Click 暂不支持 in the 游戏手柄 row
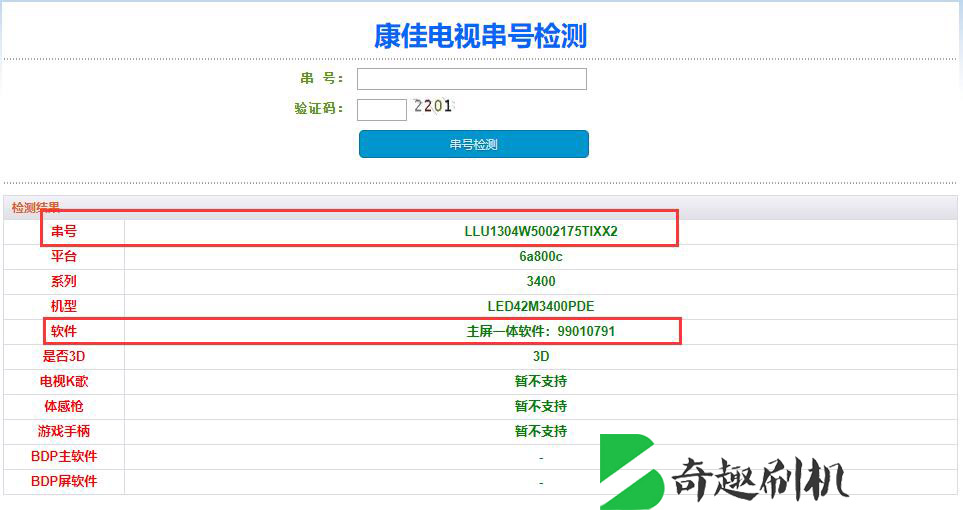The width and height of the screenshot is (963, 510). pos(540,431)
